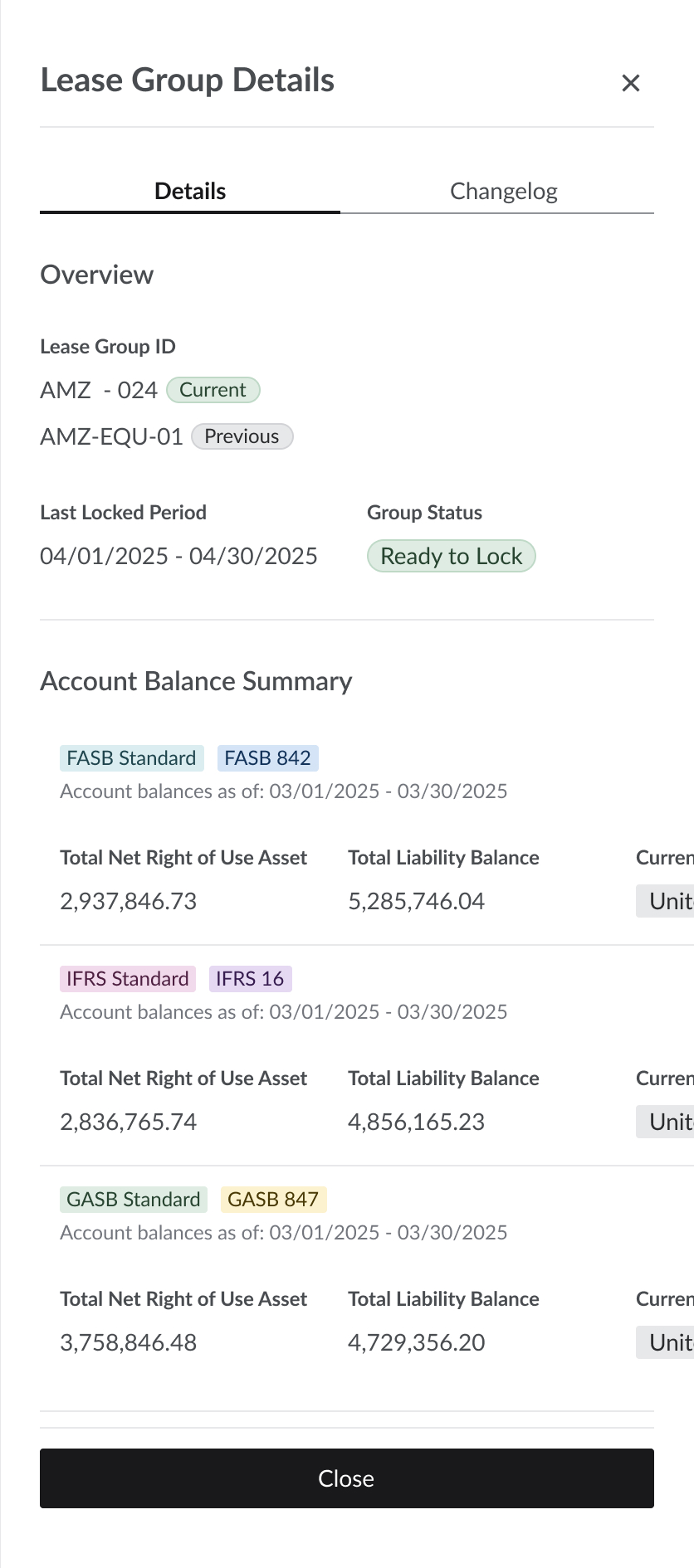Click the GASB liability balance 4,729,356.20
This screenshot has width=694, height=1568.
417,1342
